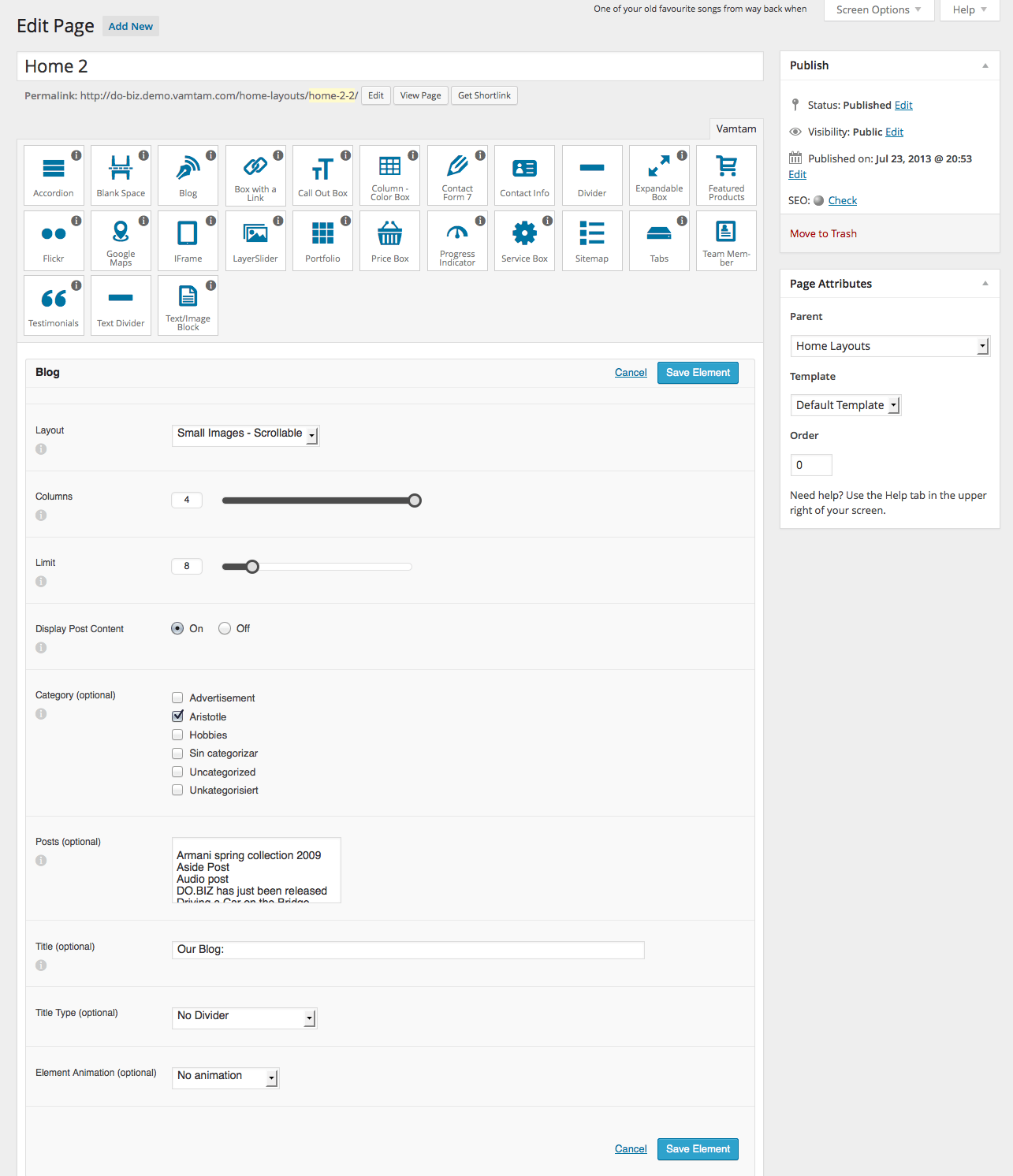Image resolution: width=1013 pixels, height=1176 pixels.
Task: Add an Accordion element
Action: tap(54, 175)
